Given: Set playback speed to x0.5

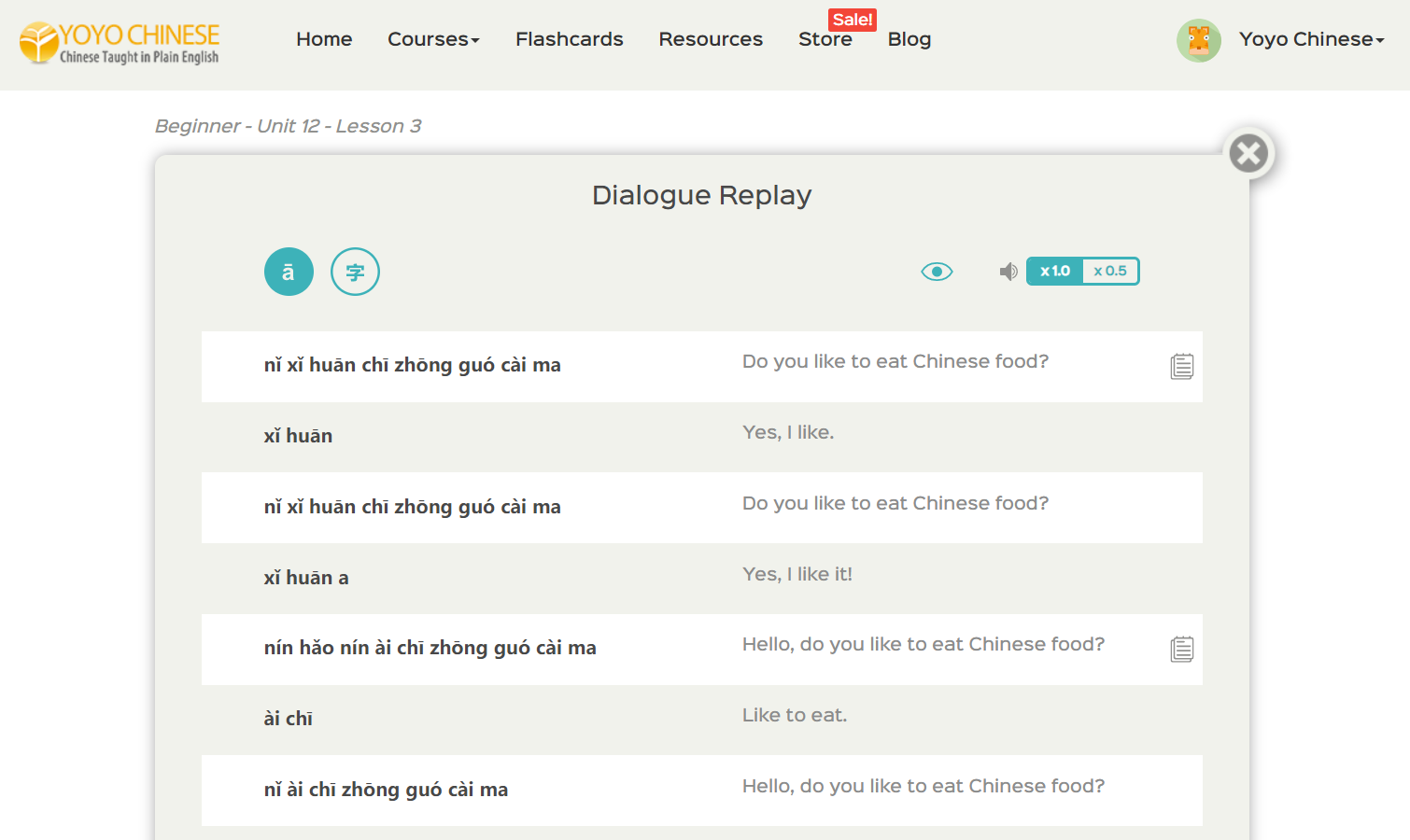Looking at the screenshot, I should (1110, 272).
